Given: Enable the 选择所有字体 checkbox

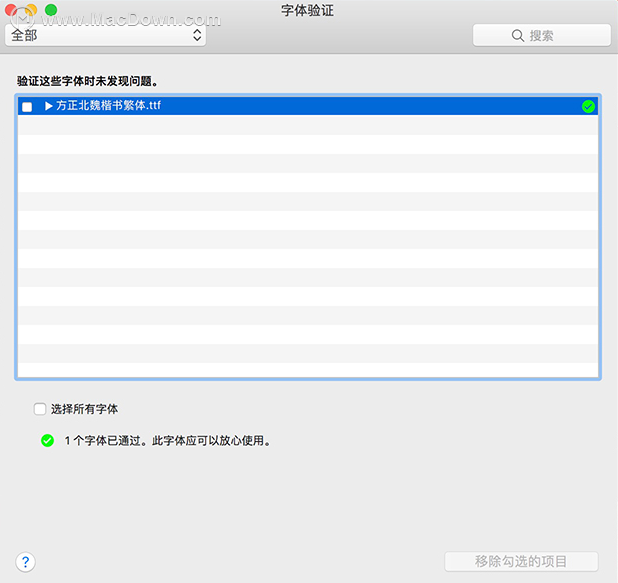Looking at the screenshot, I should point(40,409).
